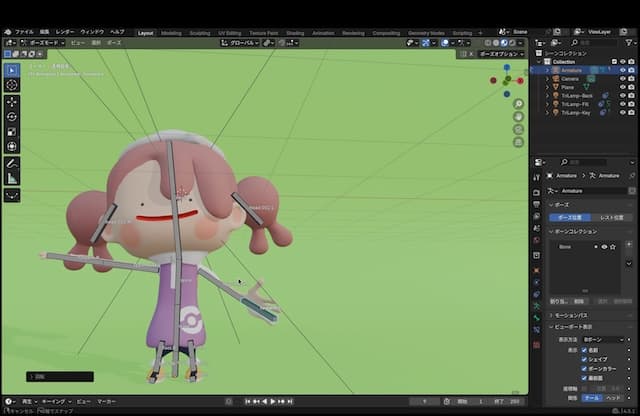This screenshot has height=416, width=640.
Task: Select the Move tool in the toolbar
Action: (x=12, y=101)
